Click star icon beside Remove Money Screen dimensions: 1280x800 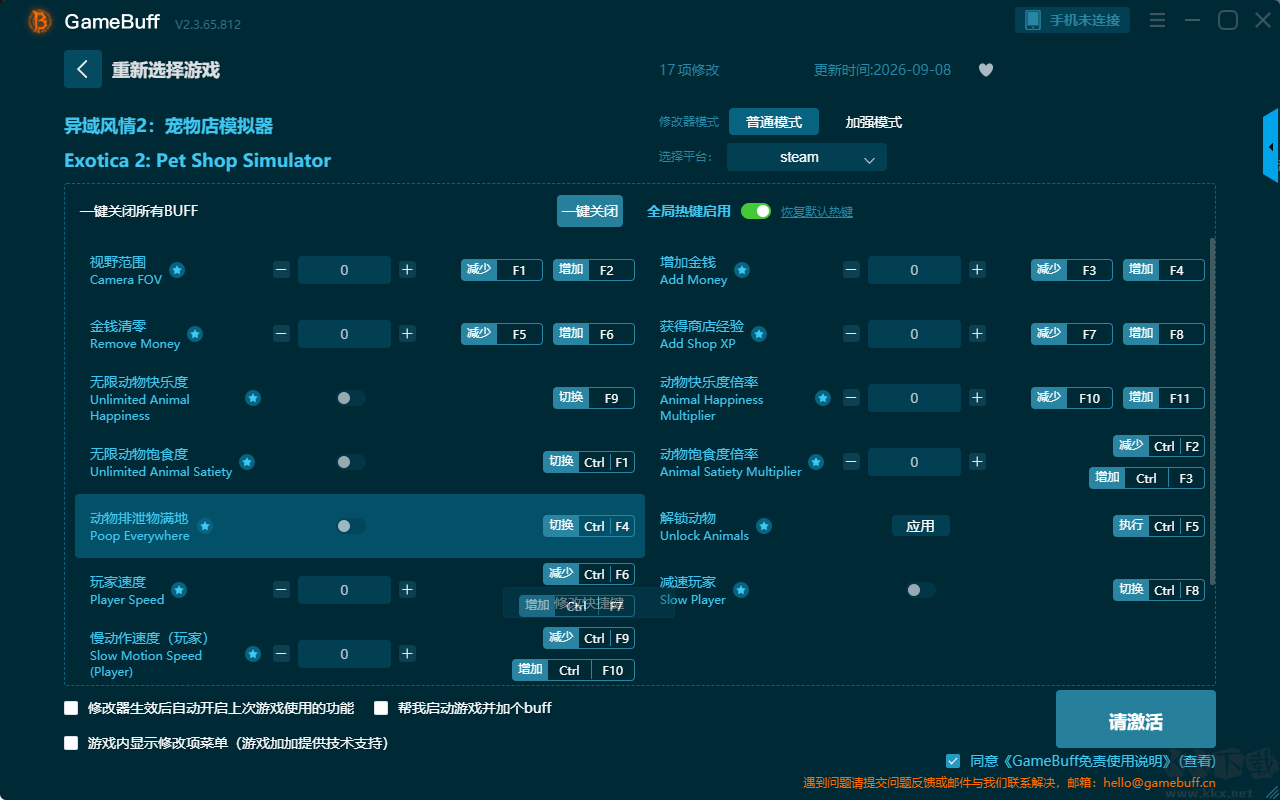[195, 334]
